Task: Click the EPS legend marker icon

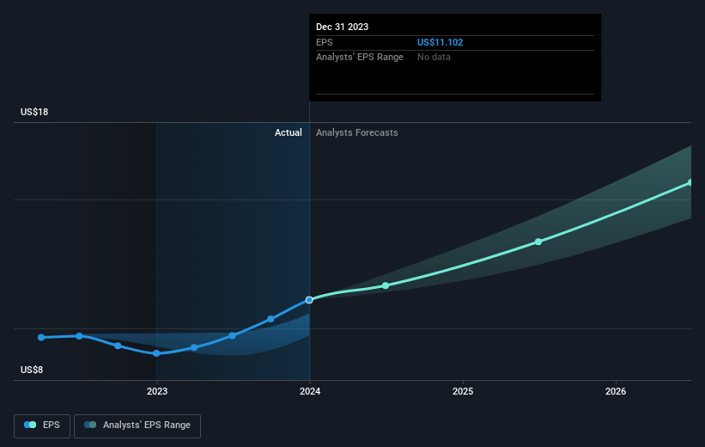Action: point(31,425)
